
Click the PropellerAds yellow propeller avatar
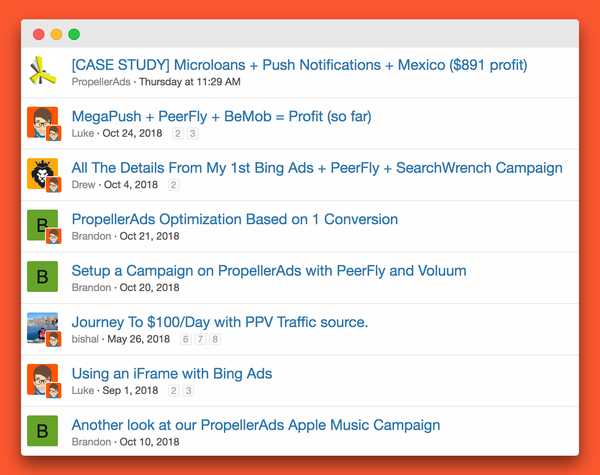coord(43,71)
